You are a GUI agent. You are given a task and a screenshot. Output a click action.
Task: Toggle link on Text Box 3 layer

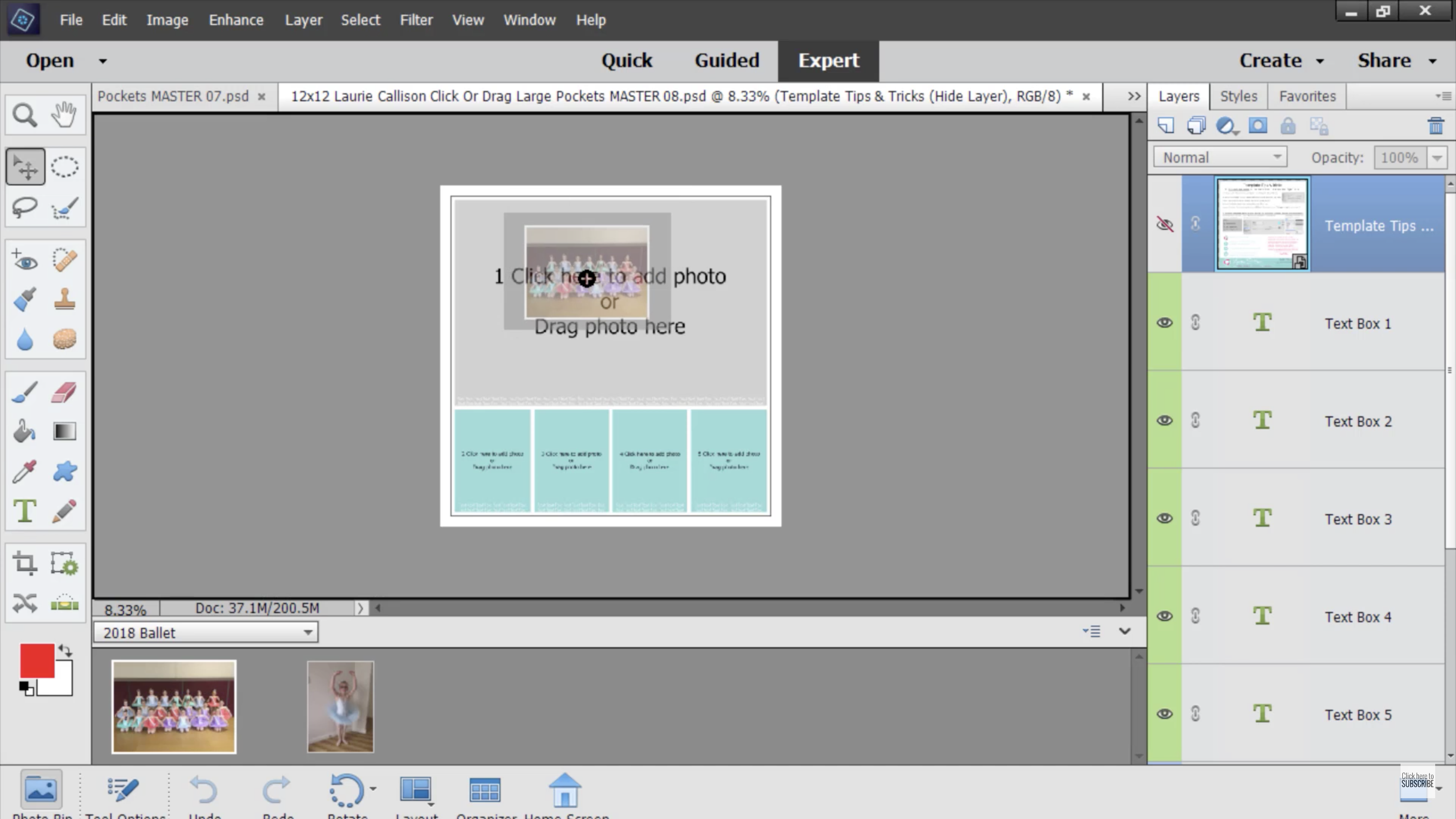pyautogui.click(x=1196, y=518)
